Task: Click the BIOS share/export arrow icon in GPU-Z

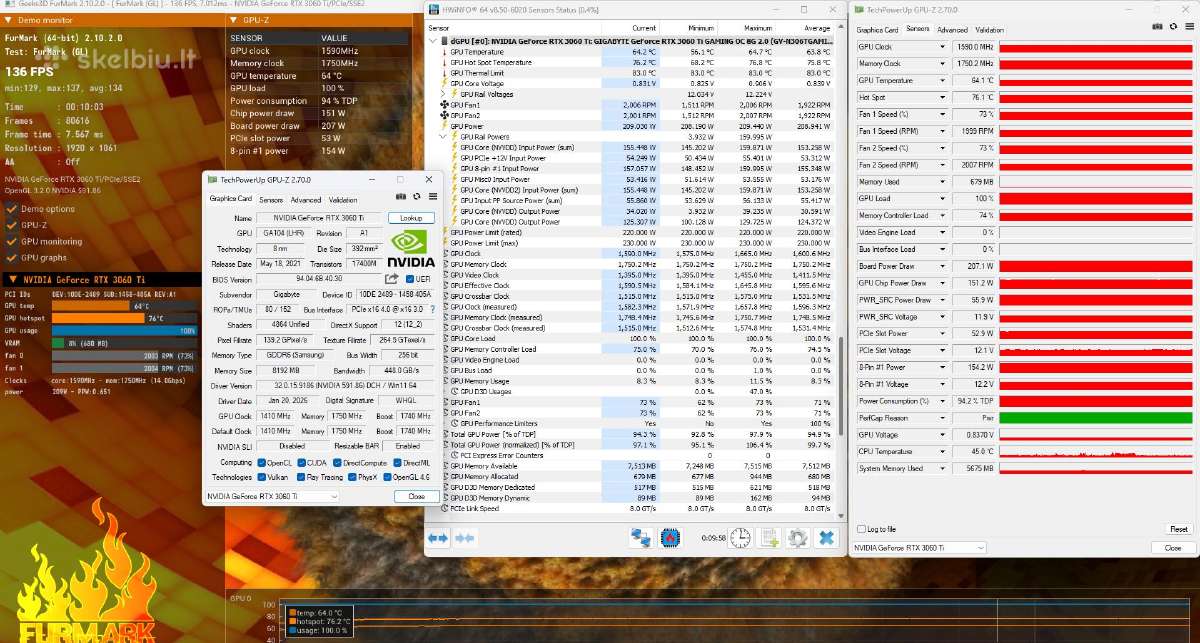Action: tap(393, 279)
